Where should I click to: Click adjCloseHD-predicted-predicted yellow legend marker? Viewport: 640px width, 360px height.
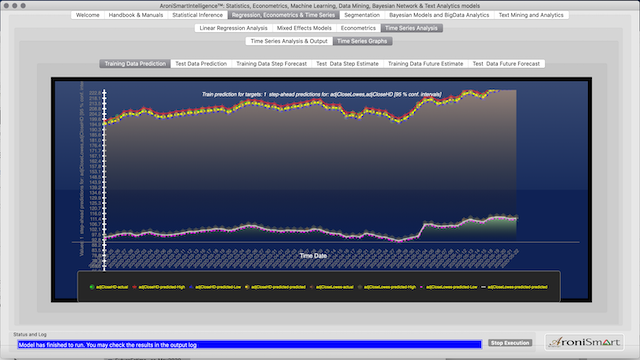(247, 287)
